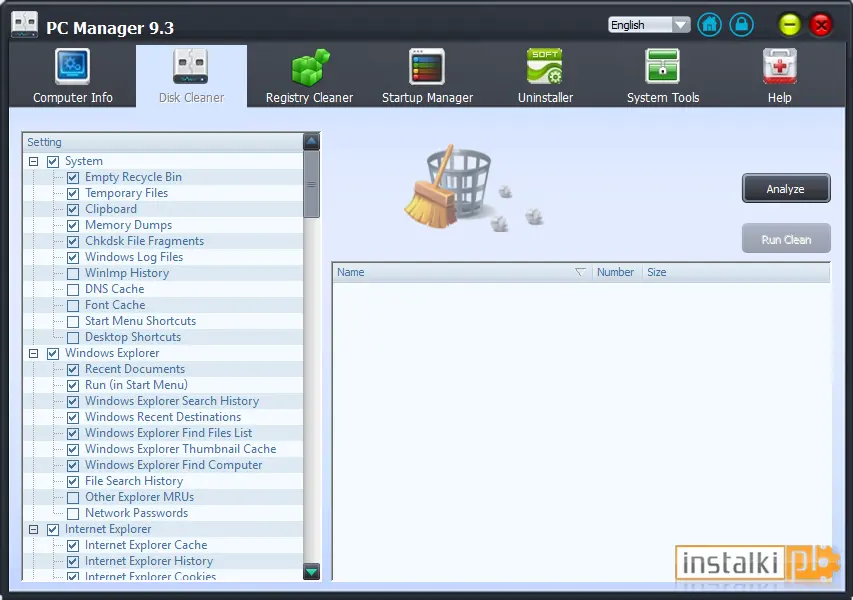Click the Setting scroll down arrow
853x600 pixels.
tap(311, 572)
